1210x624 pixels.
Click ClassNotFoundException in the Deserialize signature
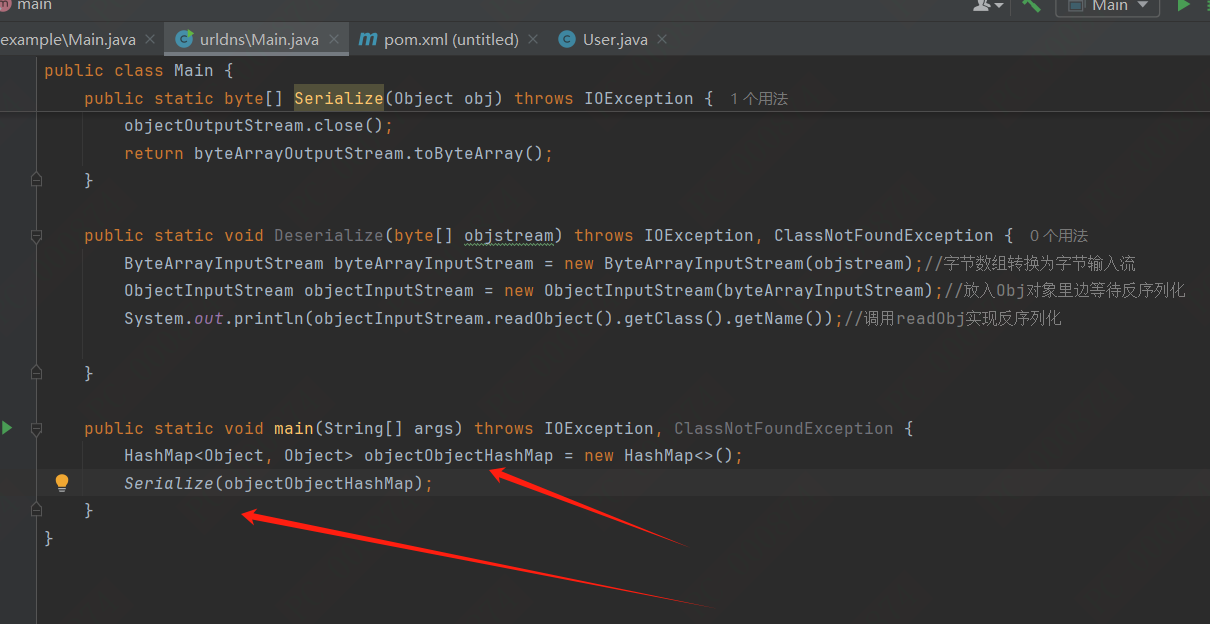(884, 236)
